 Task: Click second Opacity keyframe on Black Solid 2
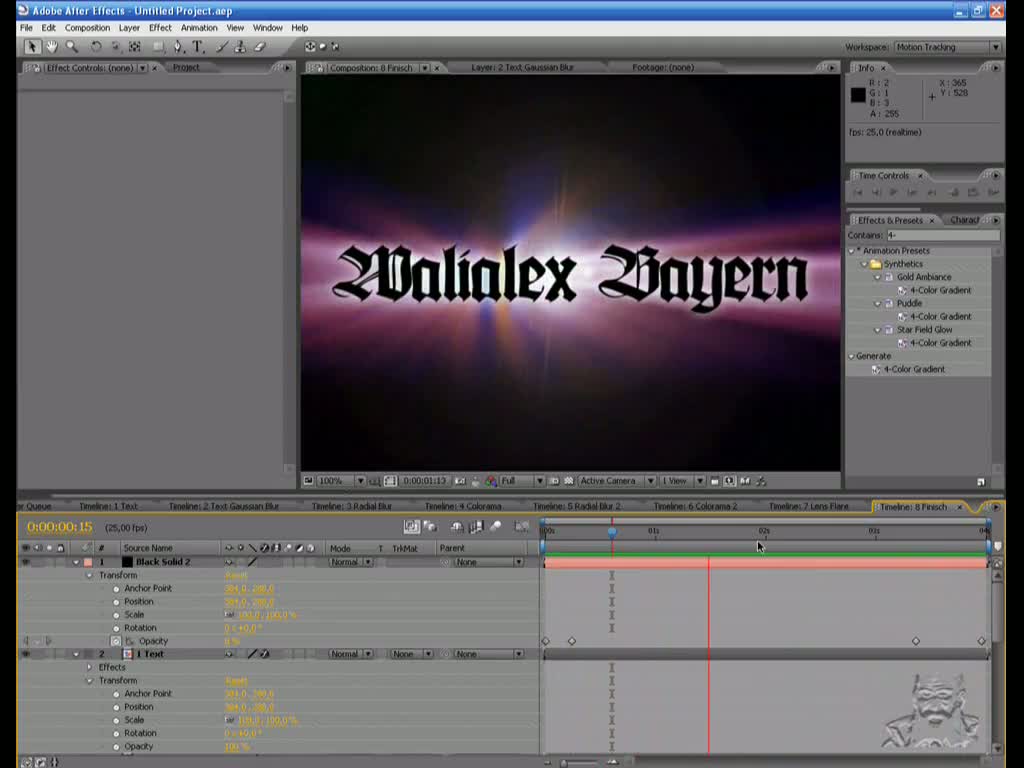[x=572, y=641]
